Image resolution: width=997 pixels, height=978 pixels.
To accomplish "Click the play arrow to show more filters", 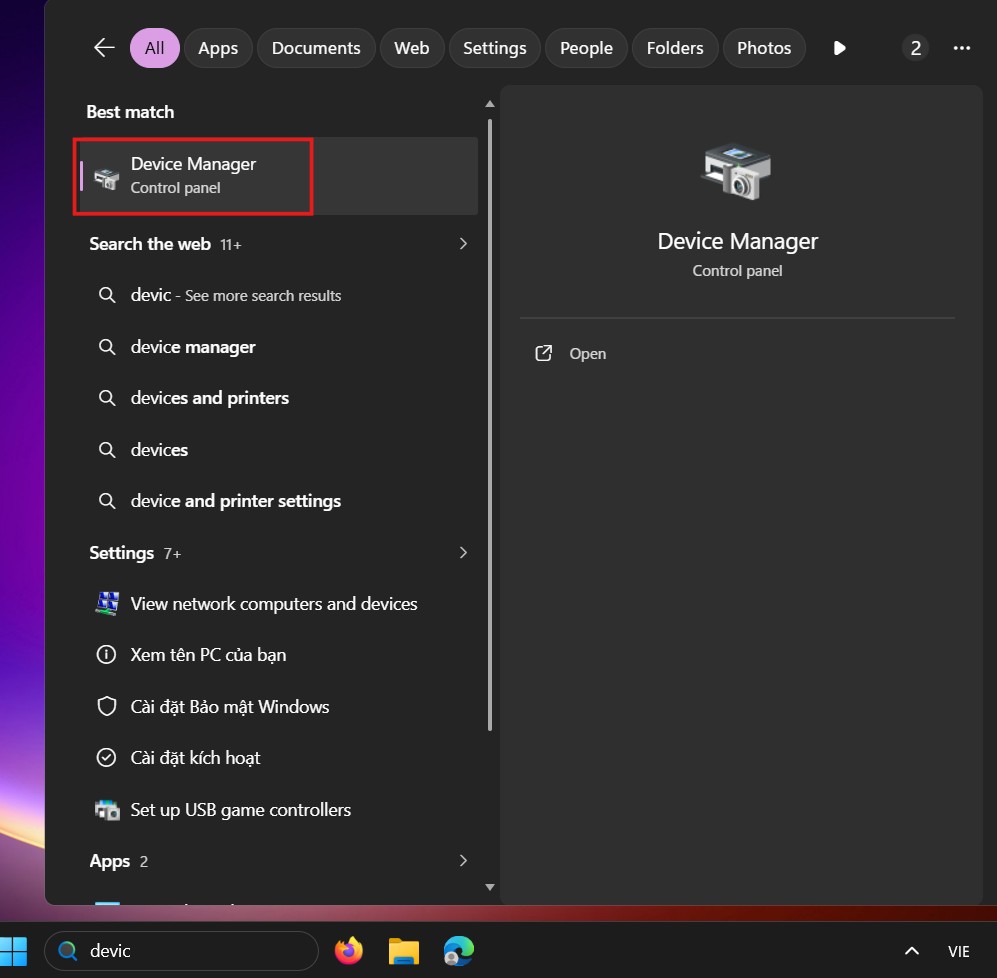I will pyautogui.click(x=840, y=48).
